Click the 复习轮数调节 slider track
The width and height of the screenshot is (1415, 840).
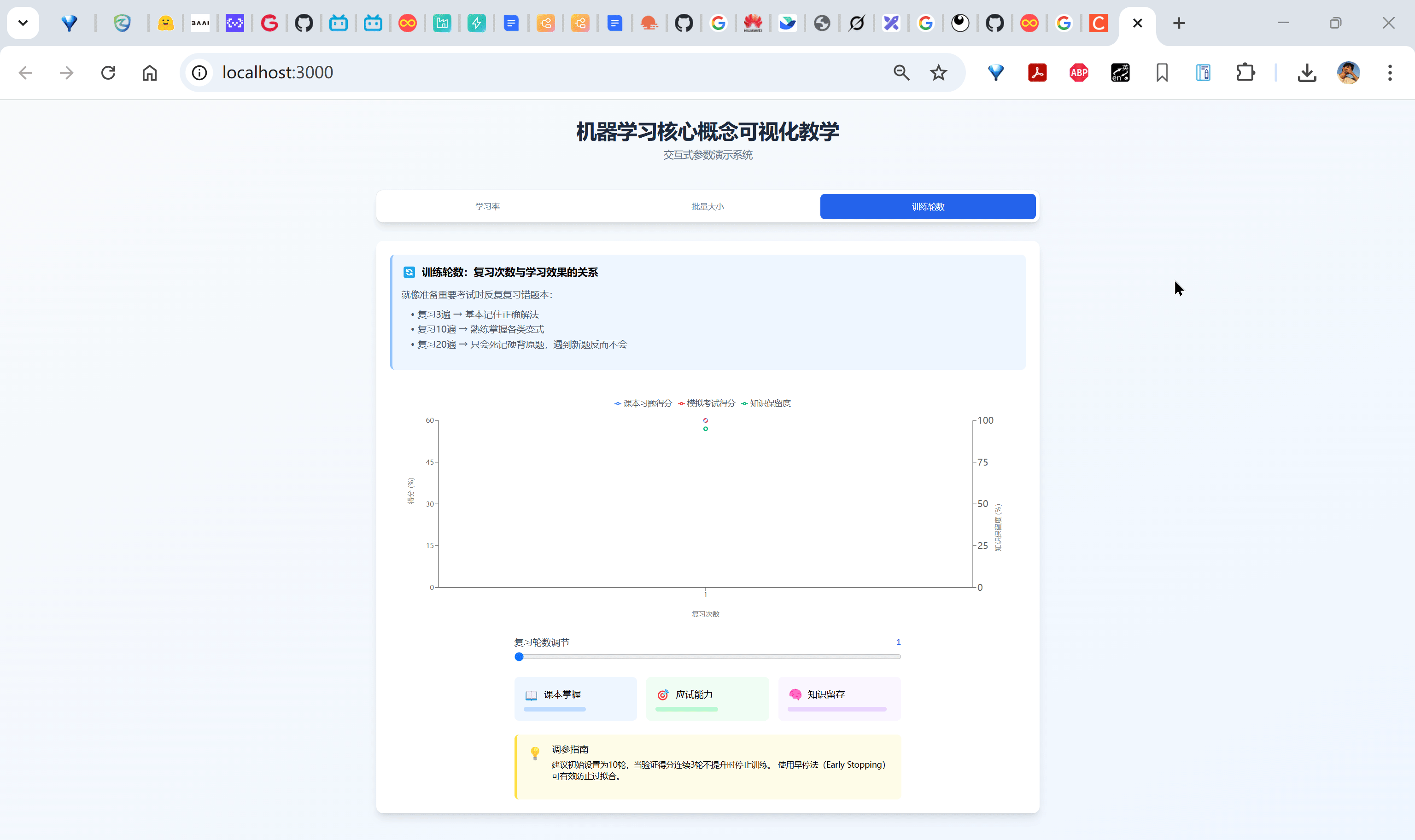pos(707,657)
